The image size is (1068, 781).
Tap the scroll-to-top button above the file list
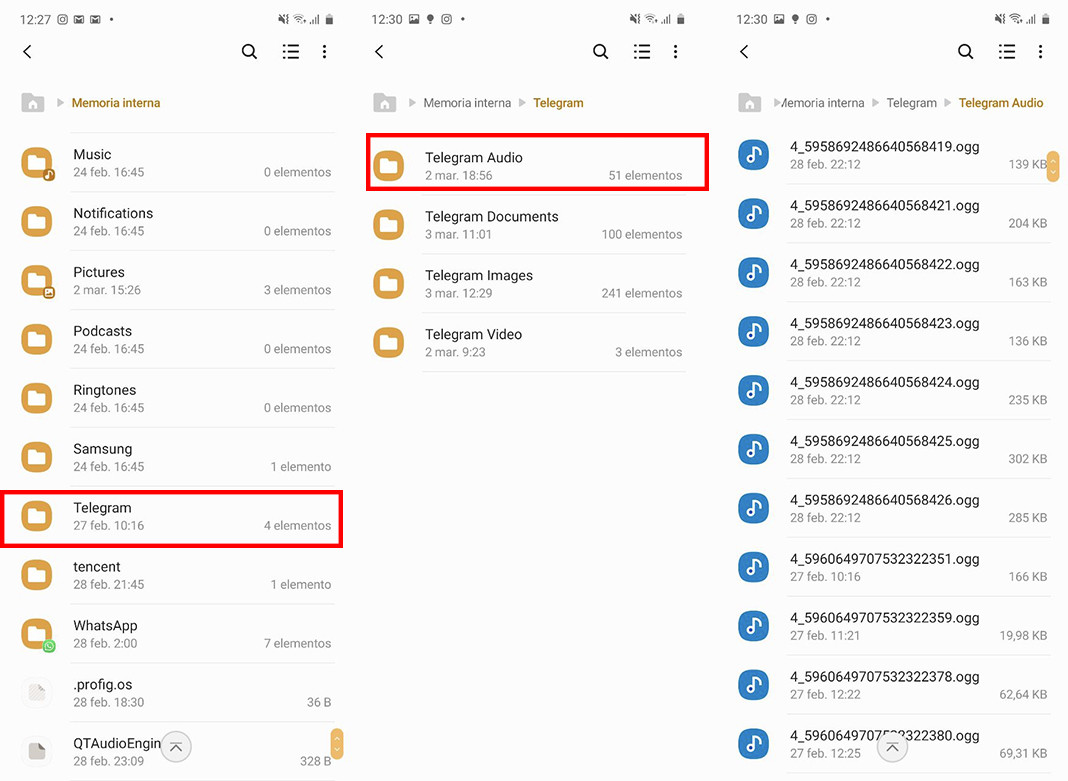point(892,747)
